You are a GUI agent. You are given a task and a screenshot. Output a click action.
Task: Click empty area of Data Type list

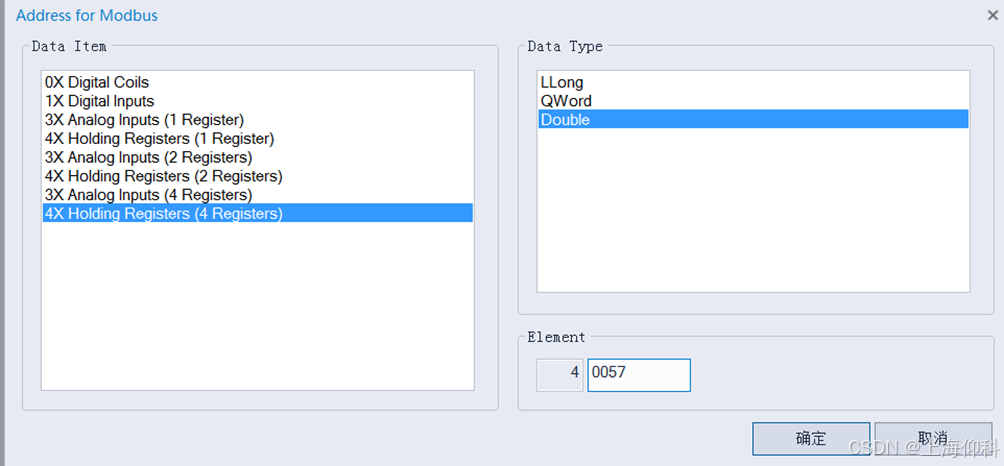pyautogui.click(x=753, y=211)
